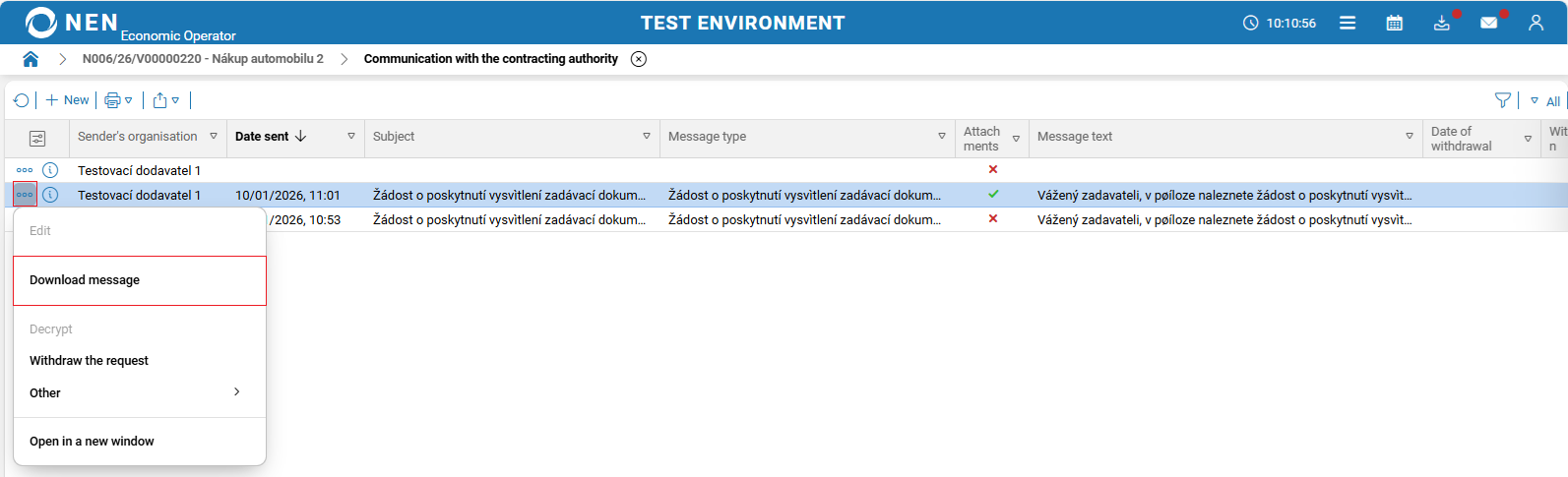This screenshot has width=1568, height=477.
Task: Open the Subject column filter dropdown
Action: (647, 137)
